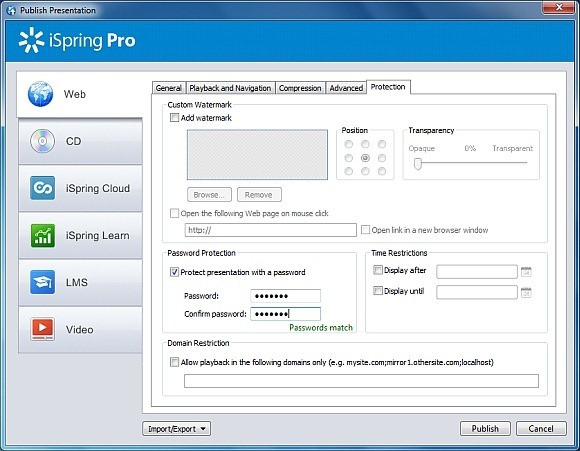The image size is (580, 451).
Task: Go to the Compression tab
Action: 300,88
